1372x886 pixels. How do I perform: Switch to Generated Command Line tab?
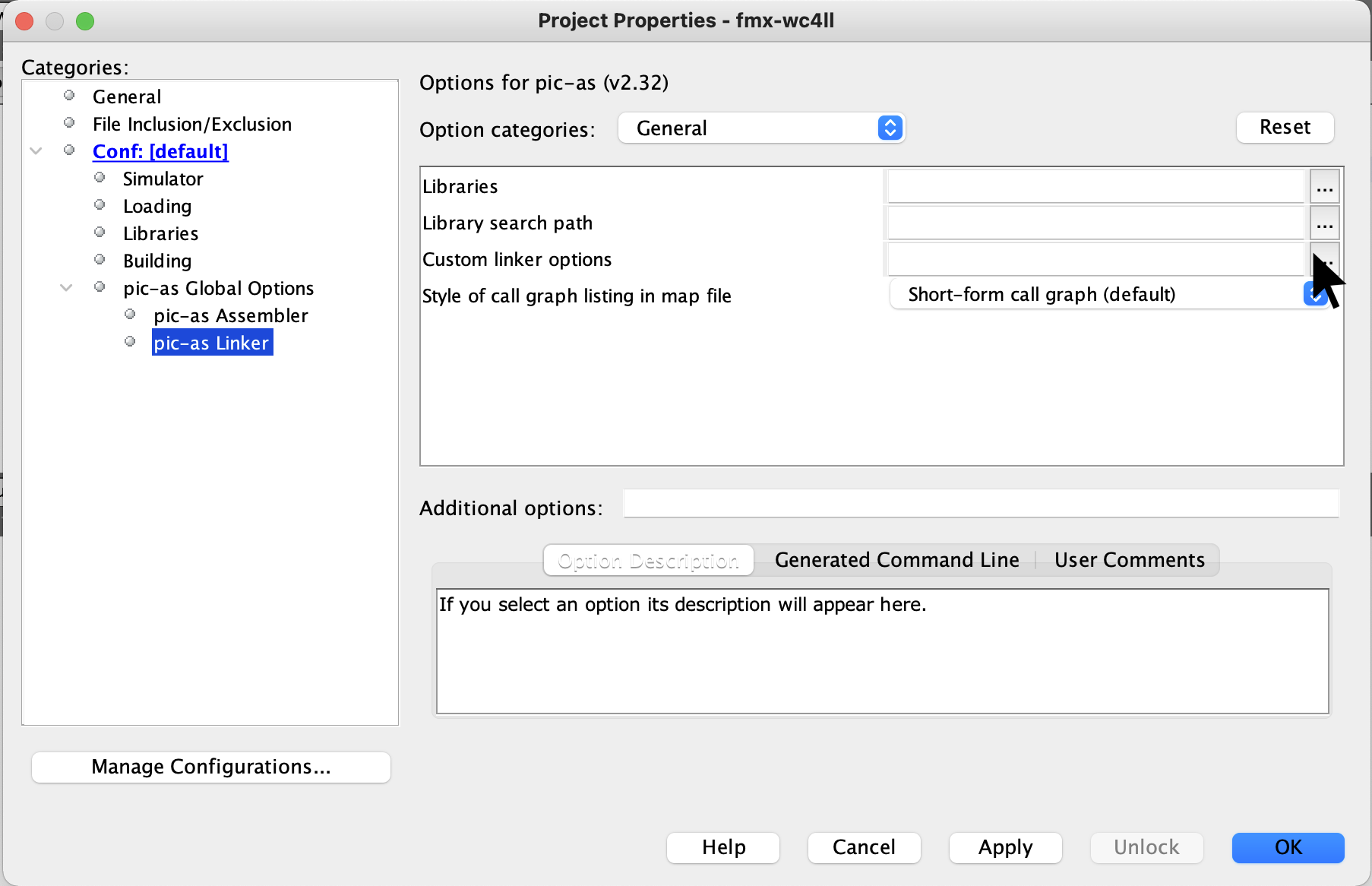896,560
